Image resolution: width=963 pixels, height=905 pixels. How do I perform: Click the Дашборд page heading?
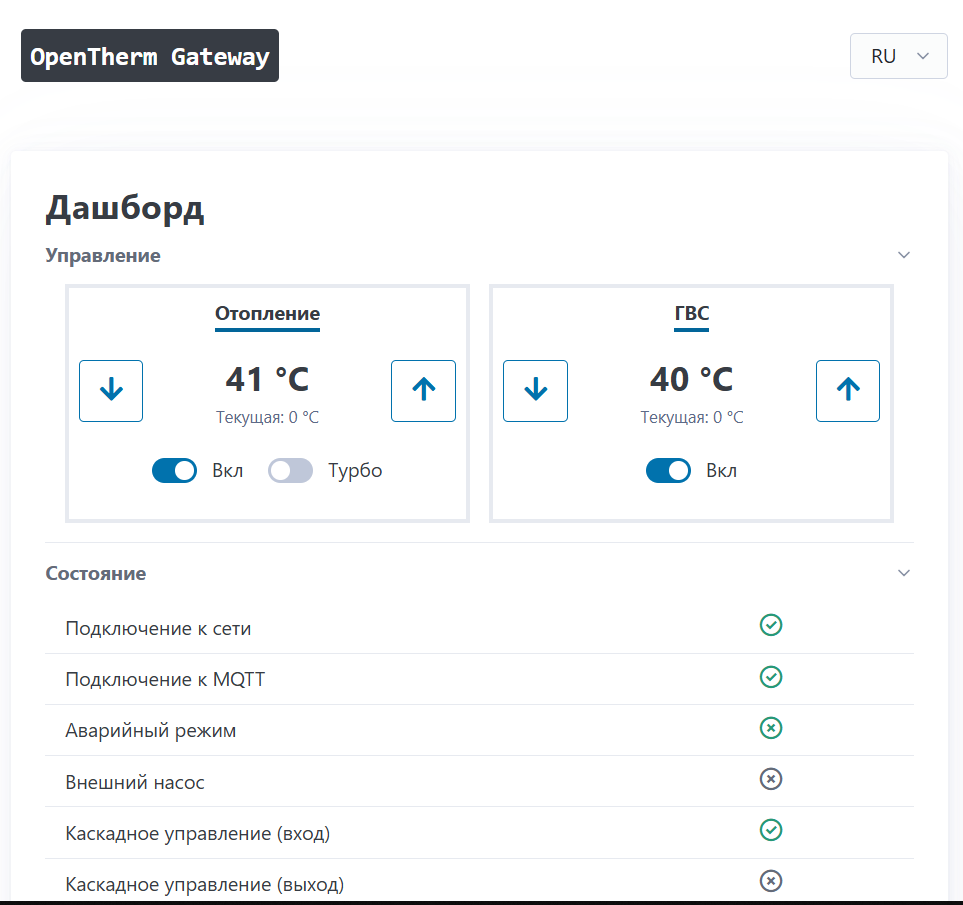coord(125,208)
